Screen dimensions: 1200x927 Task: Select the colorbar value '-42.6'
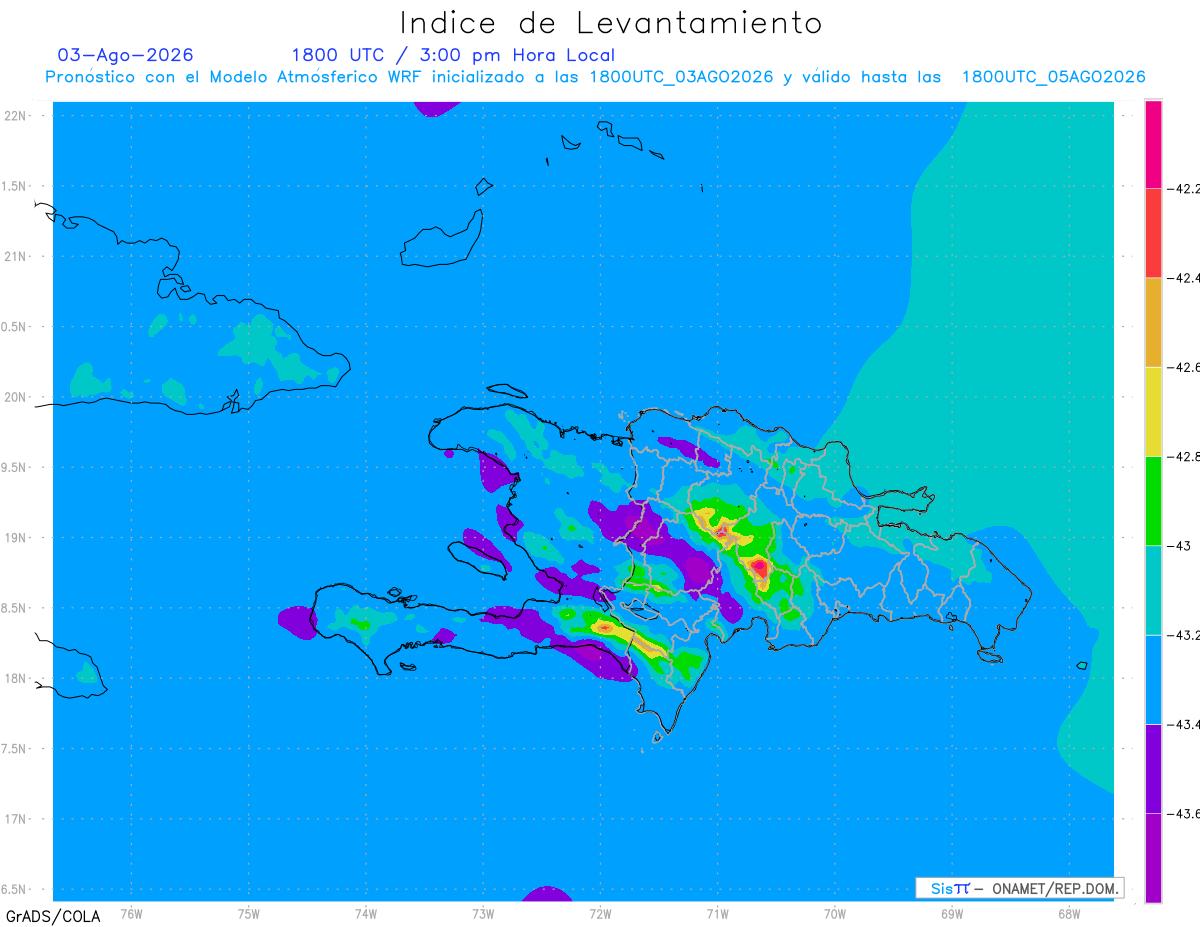(x=1184, y=367)
